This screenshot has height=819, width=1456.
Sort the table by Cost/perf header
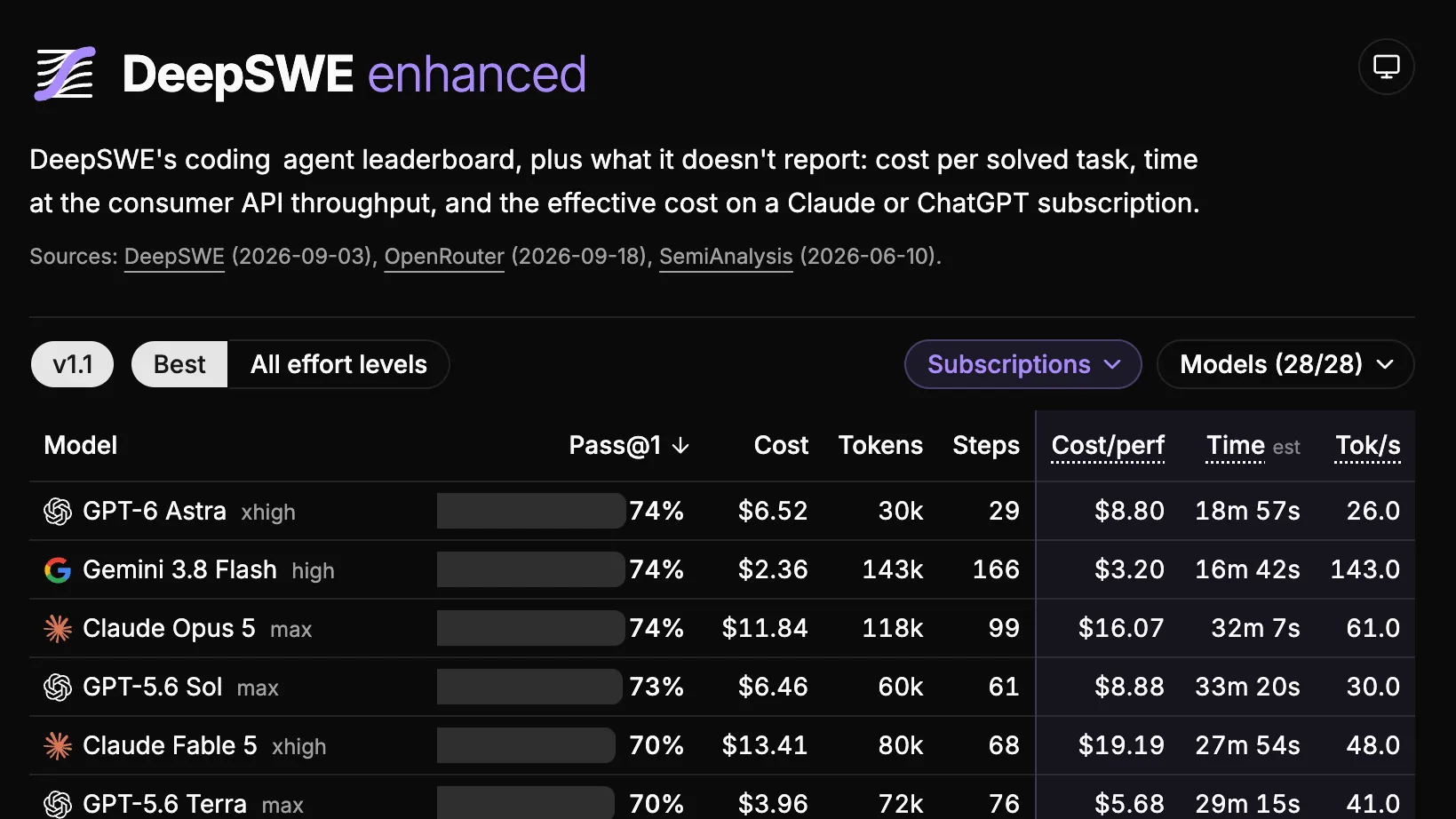click(x=1108, y=445)
